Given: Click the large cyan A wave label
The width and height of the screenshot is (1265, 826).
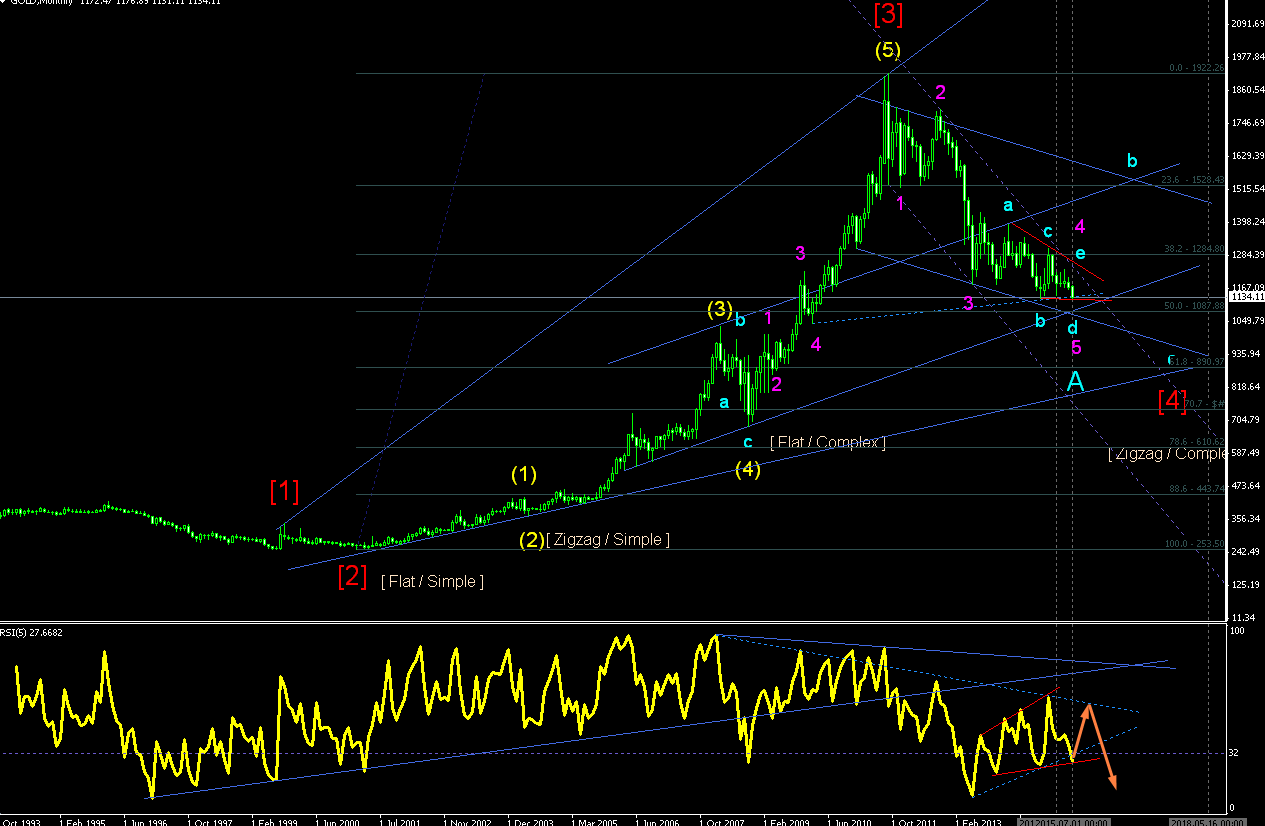Looking at the screenshot, I should tap(1075, 381).
